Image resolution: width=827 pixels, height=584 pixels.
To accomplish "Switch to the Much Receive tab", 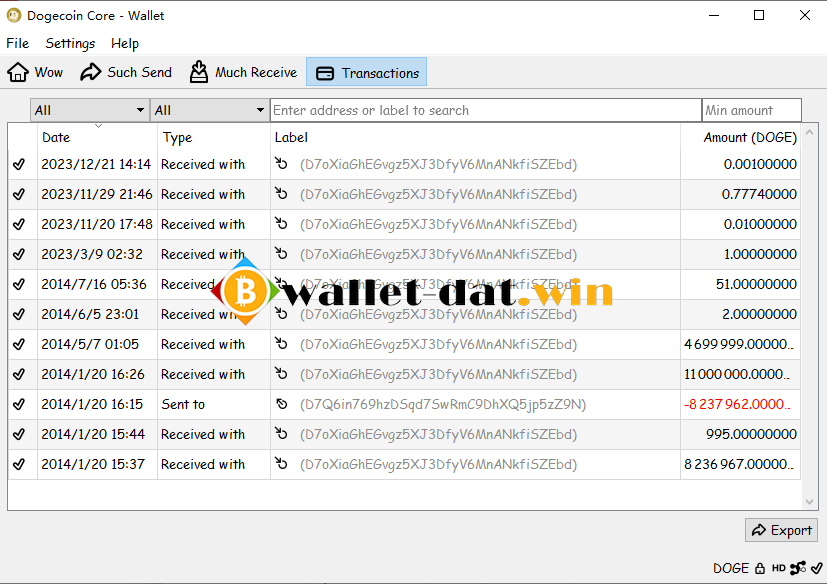I will pyautogui.click(x=243, y=72).
